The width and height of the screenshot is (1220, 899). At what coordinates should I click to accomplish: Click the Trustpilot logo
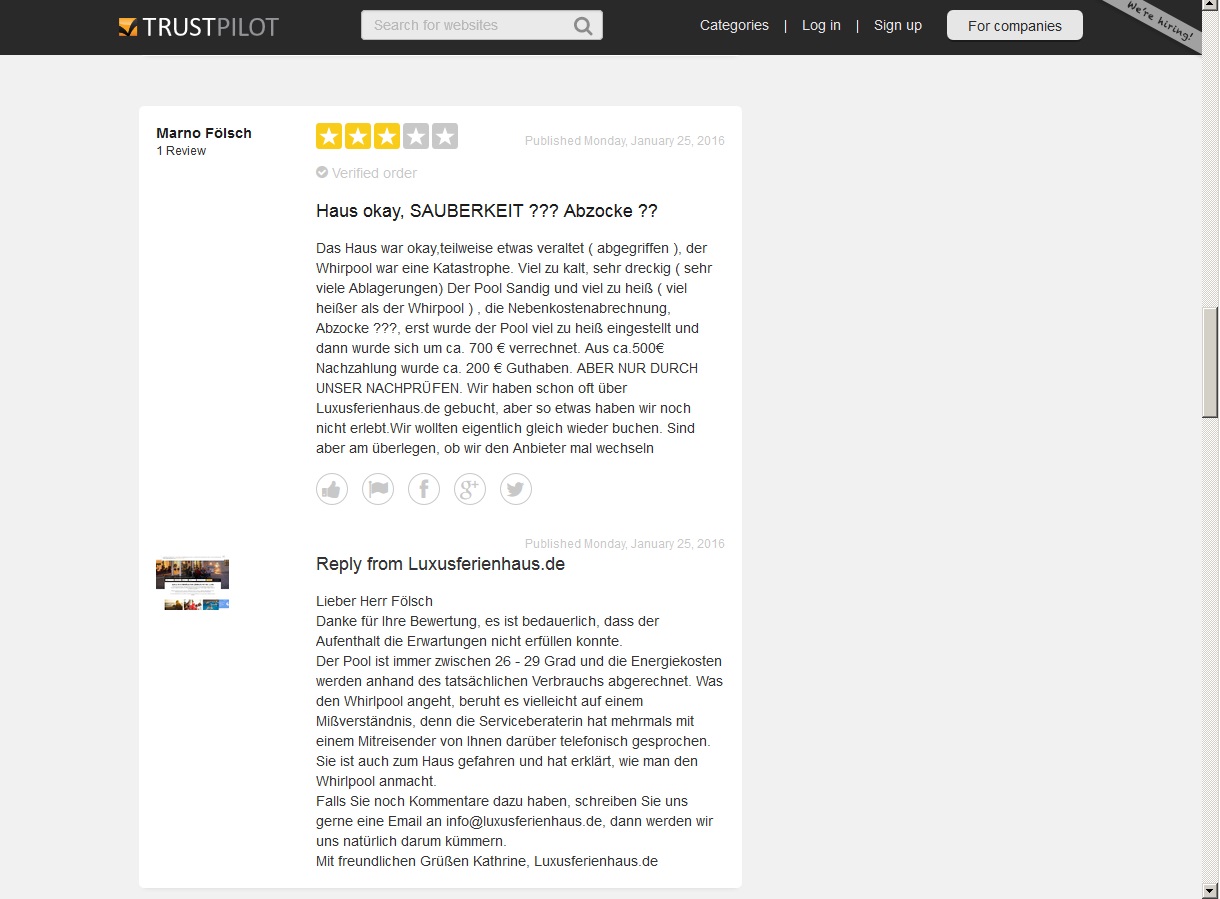(198, 26)
